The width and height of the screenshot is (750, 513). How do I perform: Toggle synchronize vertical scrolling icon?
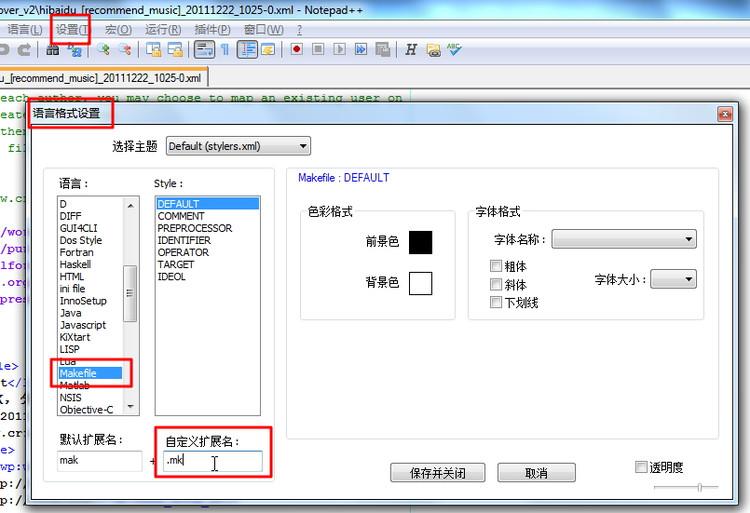click(x=154, y=49)
